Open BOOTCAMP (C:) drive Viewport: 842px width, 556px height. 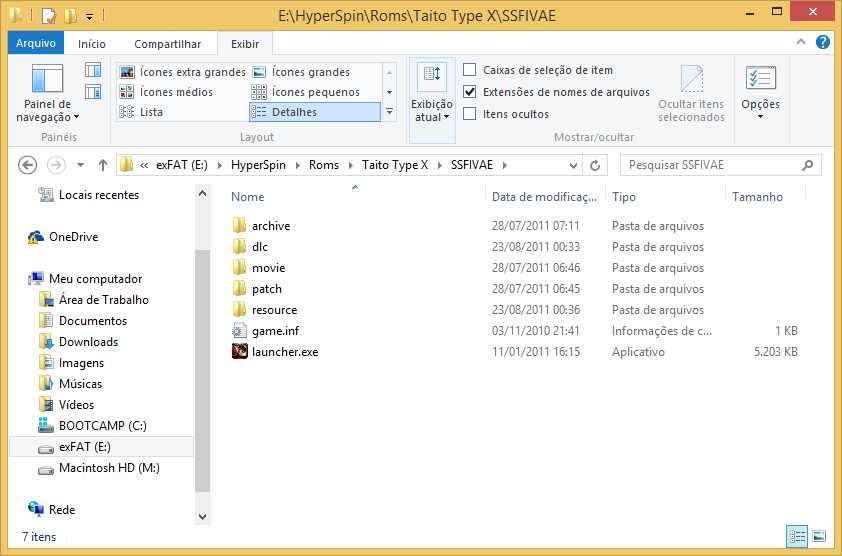93,425
